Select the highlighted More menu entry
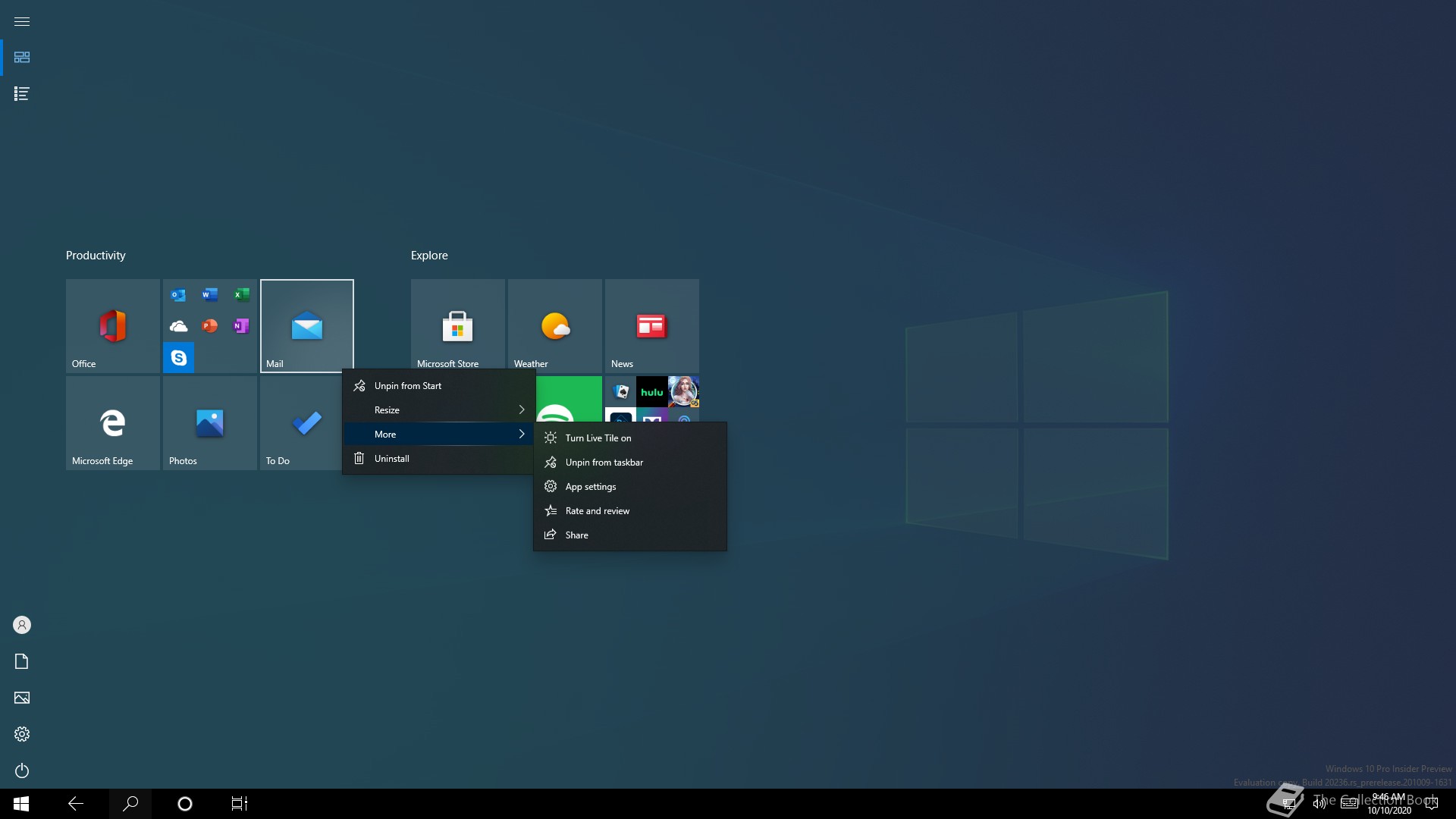 [438, 435]
